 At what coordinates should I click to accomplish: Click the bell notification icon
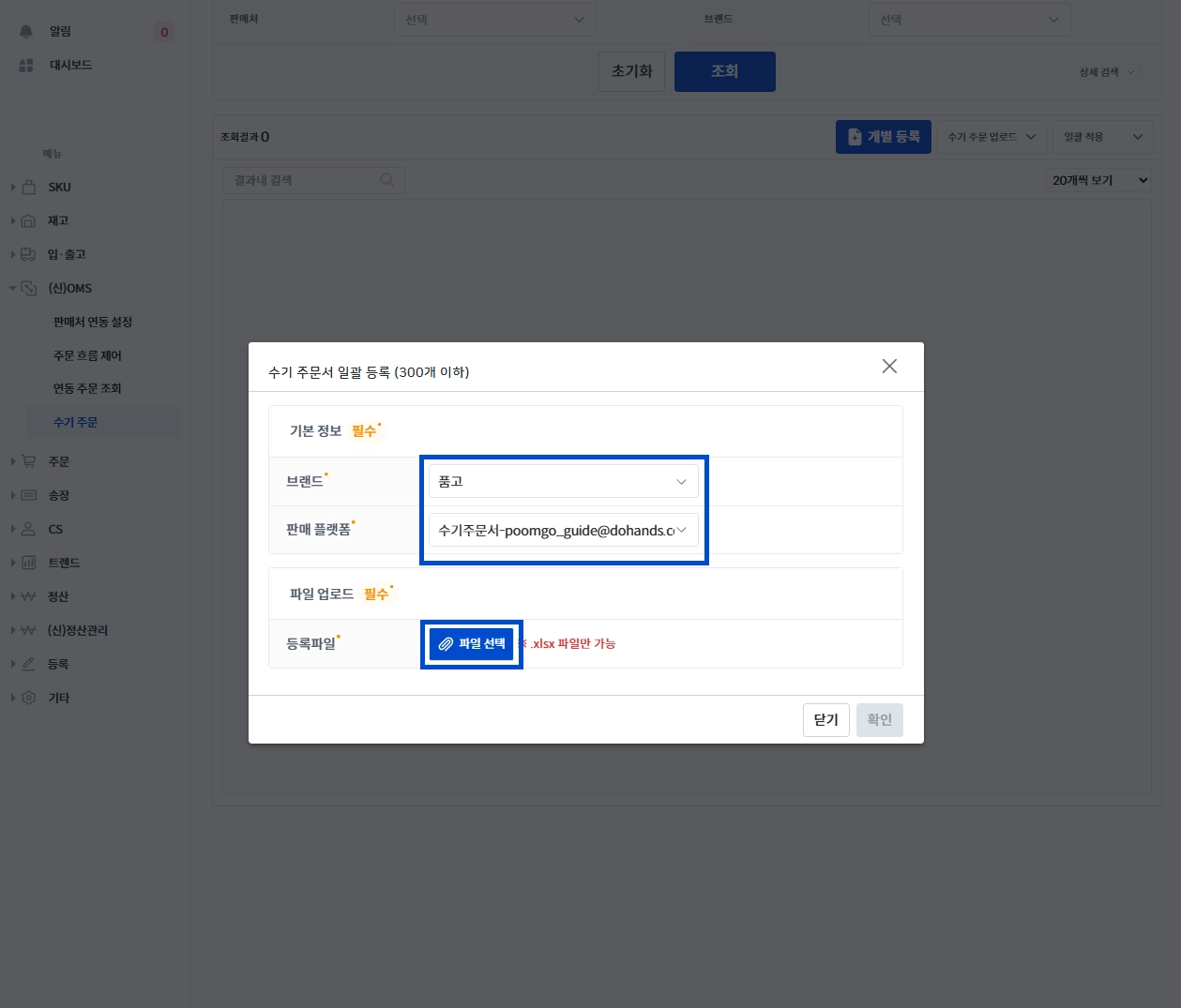[x=26, y=31]
